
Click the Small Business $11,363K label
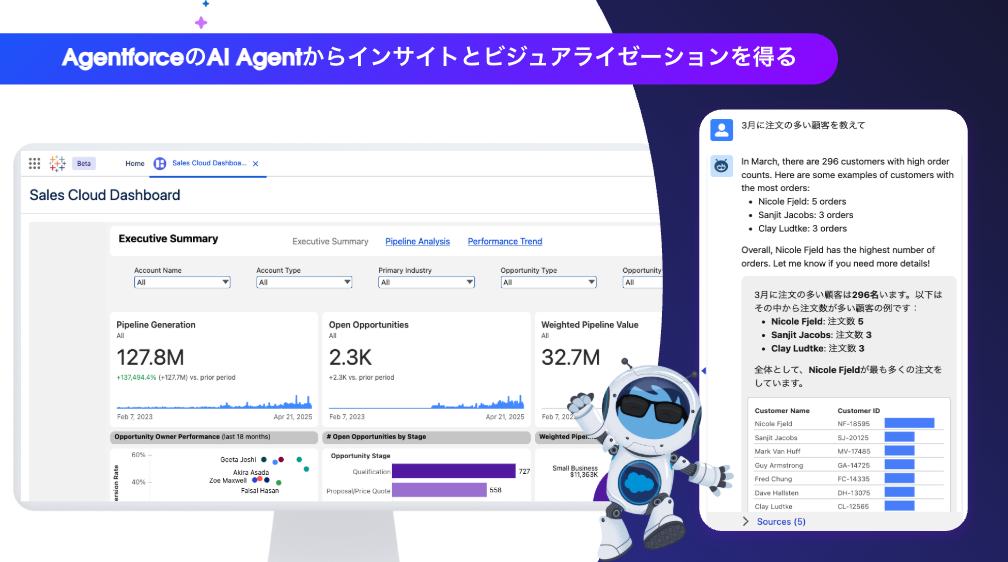pos(575,471)
